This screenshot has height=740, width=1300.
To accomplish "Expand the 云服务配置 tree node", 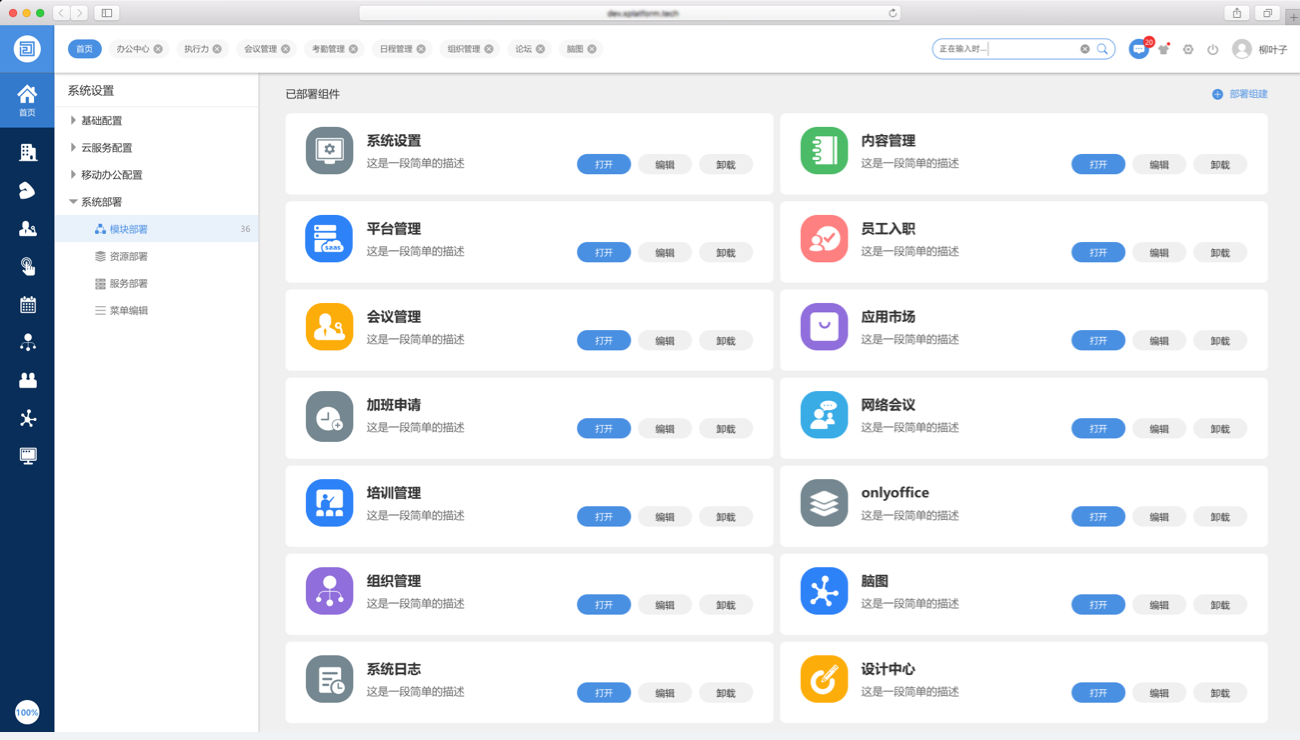I will [73, 147].
